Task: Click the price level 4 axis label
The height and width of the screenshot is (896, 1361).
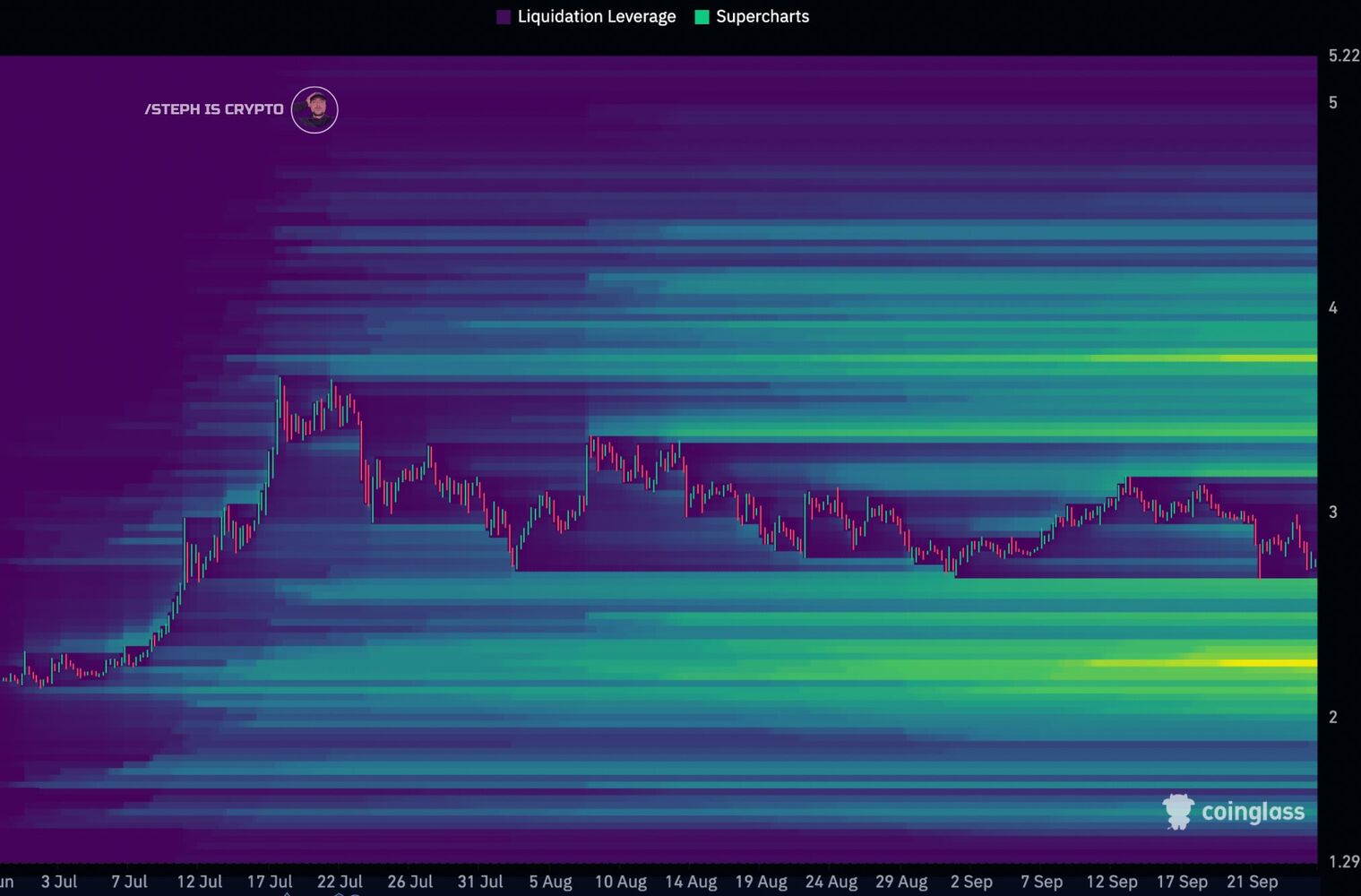Action: (1333, 308)
